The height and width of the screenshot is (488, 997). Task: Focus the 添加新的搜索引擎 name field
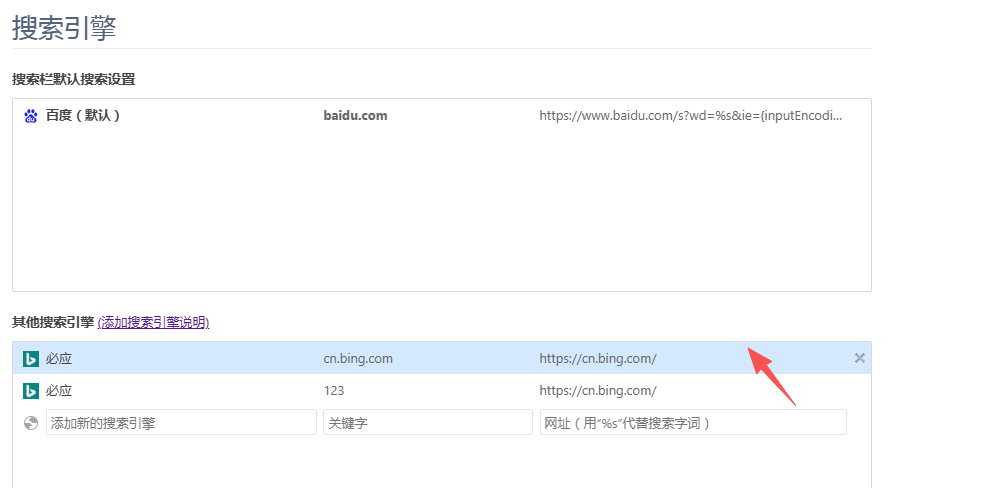click(x=181, y=422)
